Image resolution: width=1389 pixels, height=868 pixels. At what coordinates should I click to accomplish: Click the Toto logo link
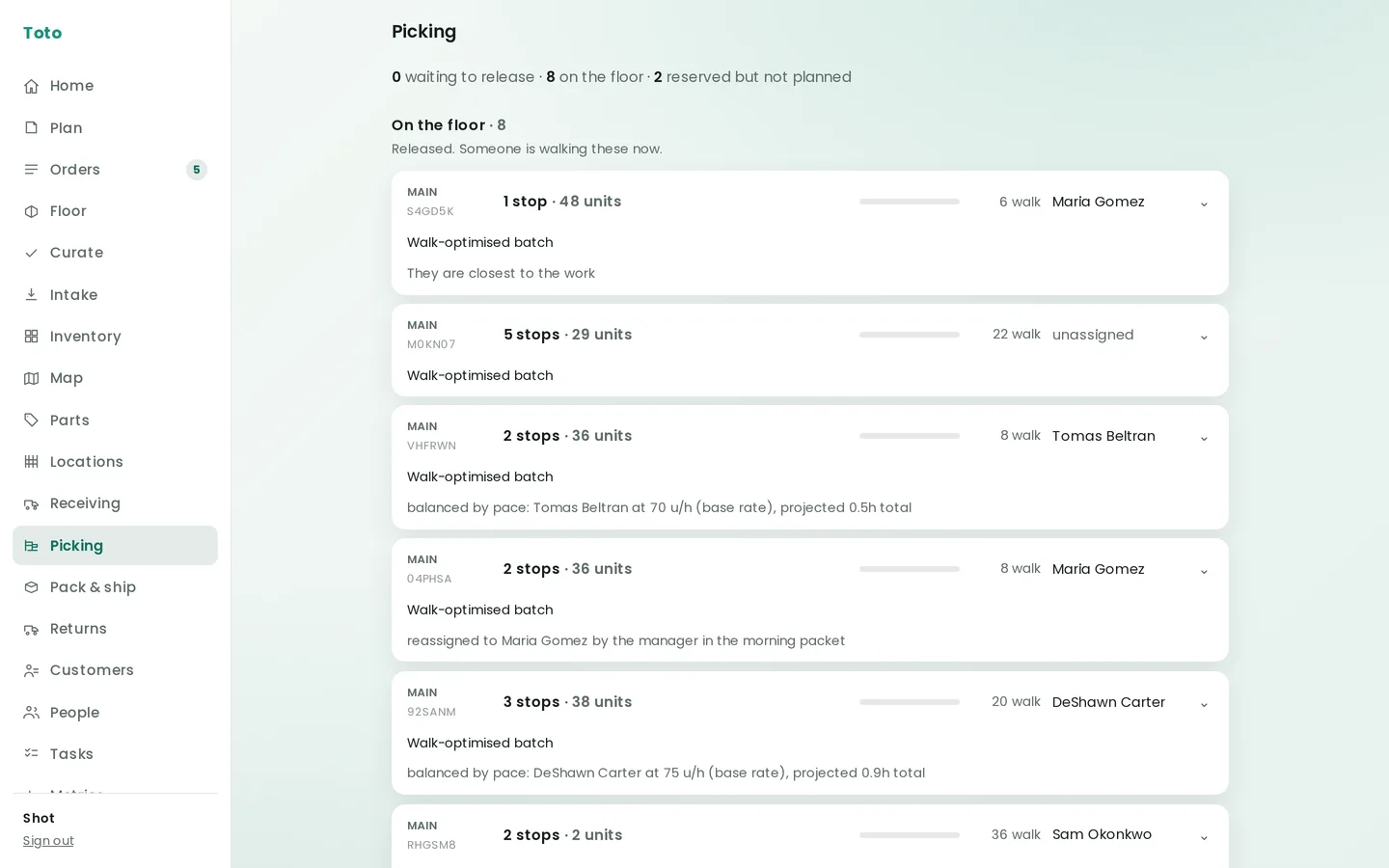coord(42,33)
